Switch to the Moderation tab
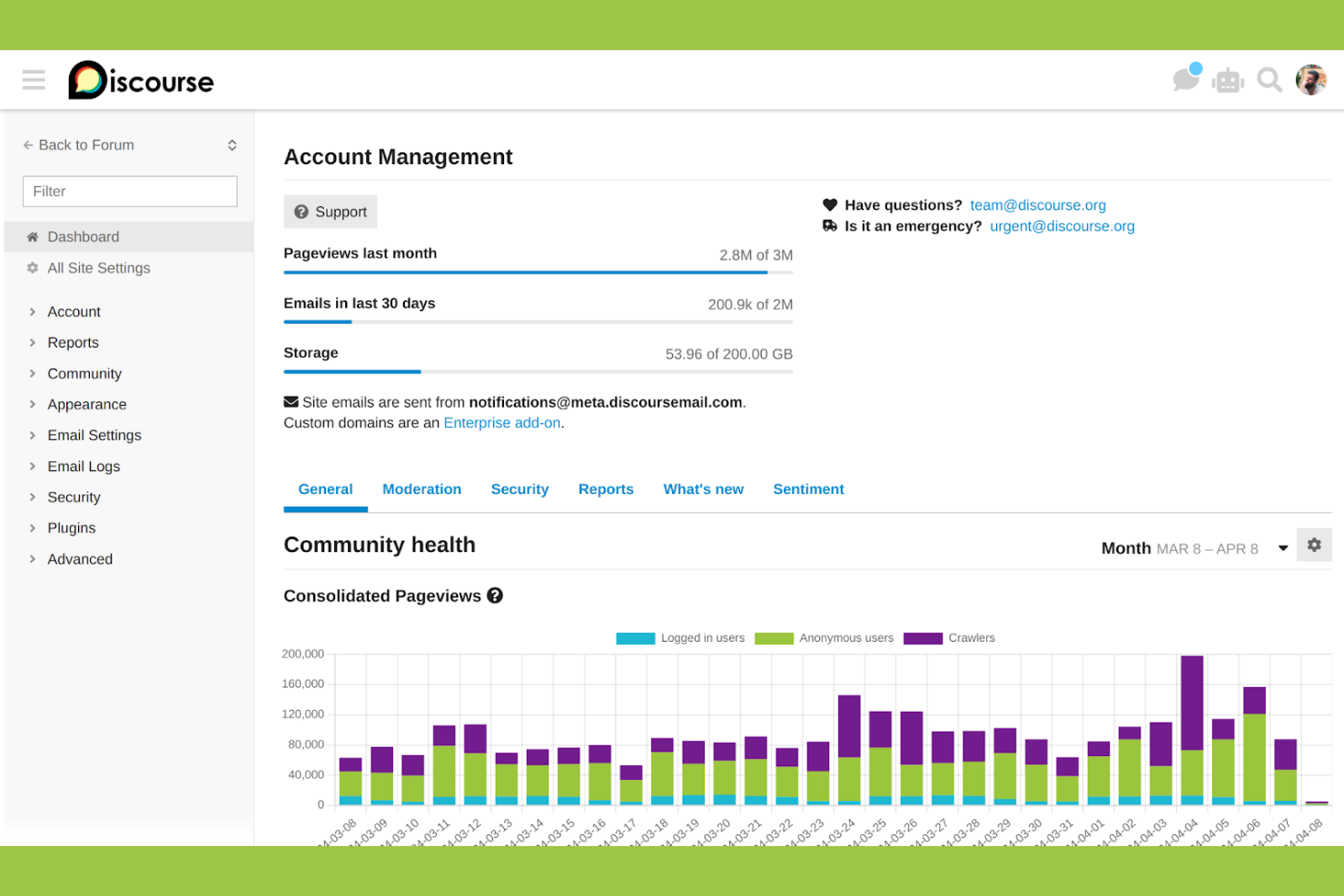The image size is (1344, 896). (x=421, y=489)
